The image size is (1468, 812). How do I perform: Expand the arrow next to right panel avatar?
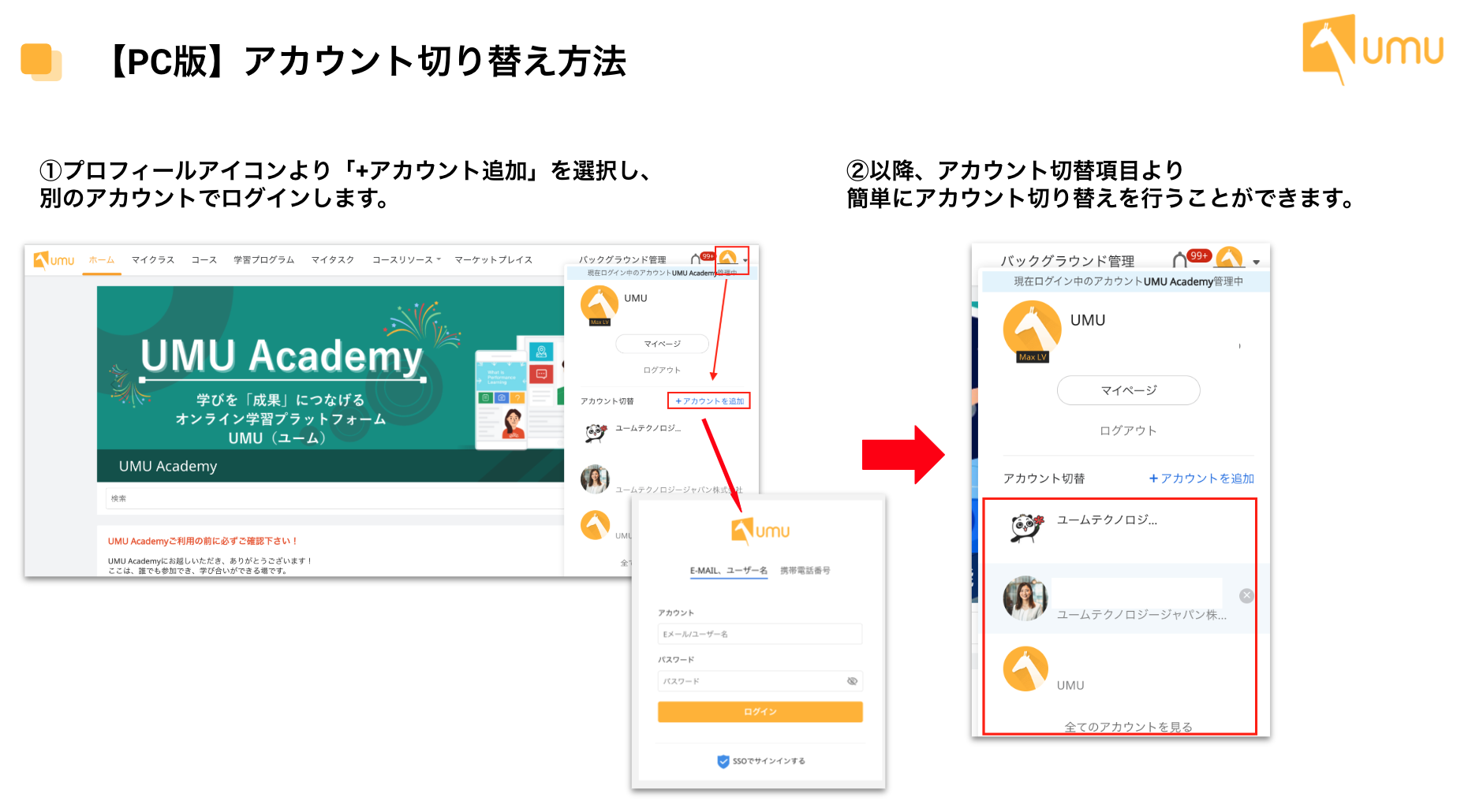1256,263
